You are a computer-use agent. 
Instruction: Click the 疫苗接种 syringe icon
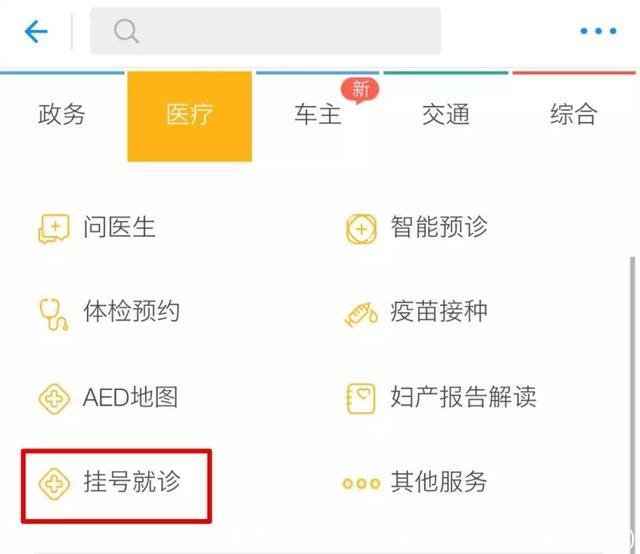360,313
